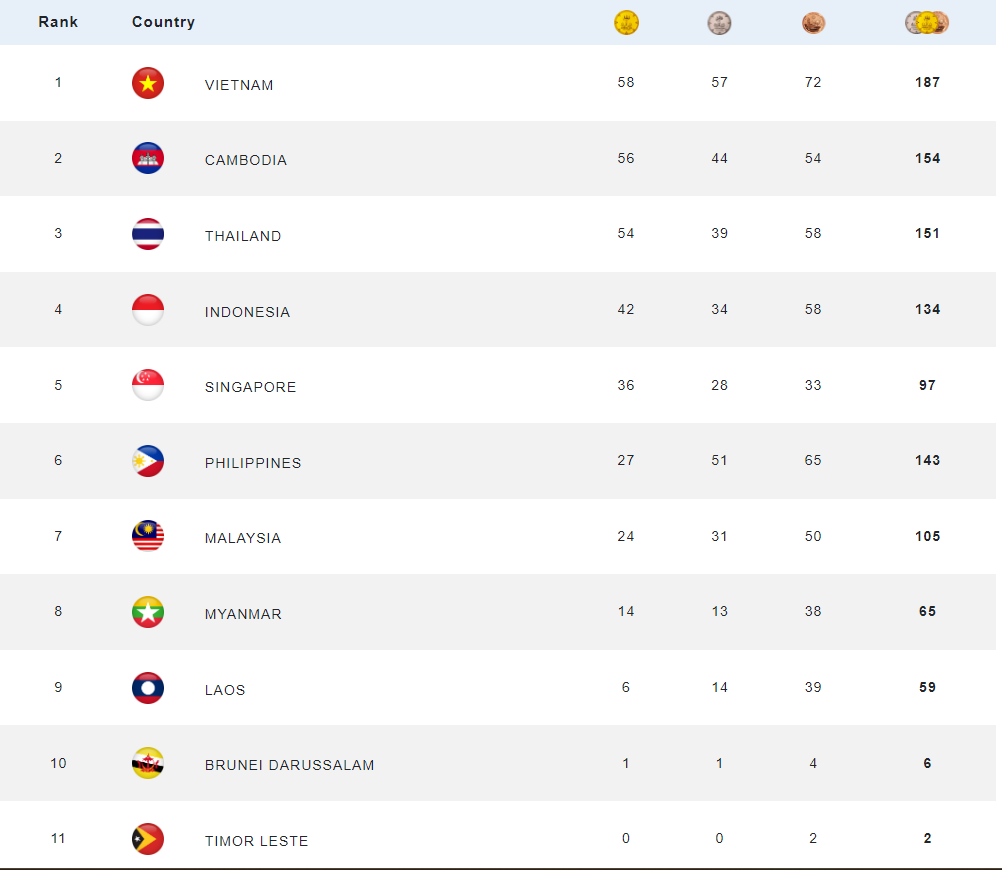Click the gold medal column icon
Viewport: 1002px width, 870px height.
(626, 22)
